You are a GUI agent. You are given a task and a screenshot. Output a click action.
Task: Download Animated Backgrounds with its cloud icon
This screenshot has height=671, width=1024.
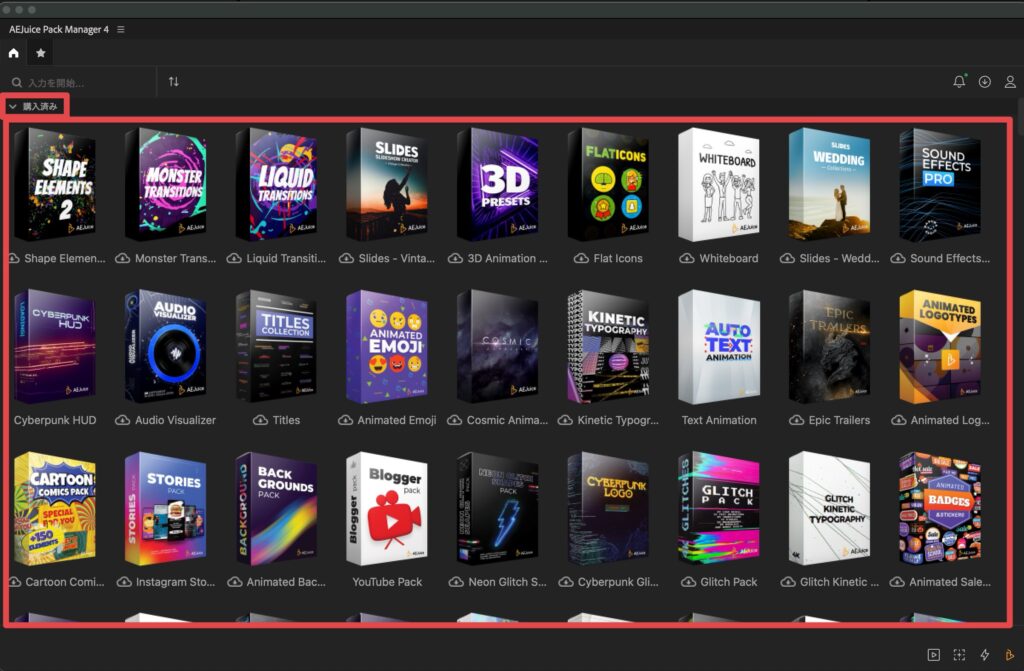pyautogui.click(x=234, y=582)
